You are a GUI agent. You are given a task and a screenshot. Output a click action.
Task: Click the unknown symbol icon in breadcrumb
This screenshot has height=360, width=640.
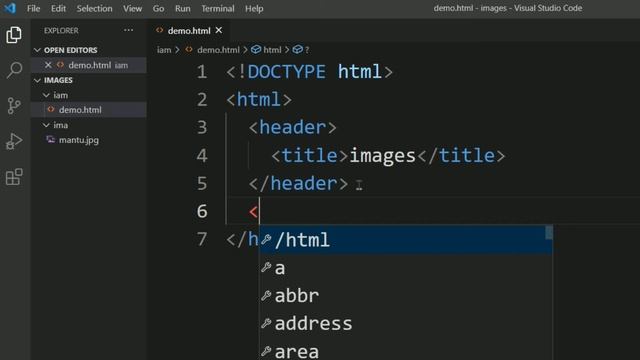tap(298, 50)
